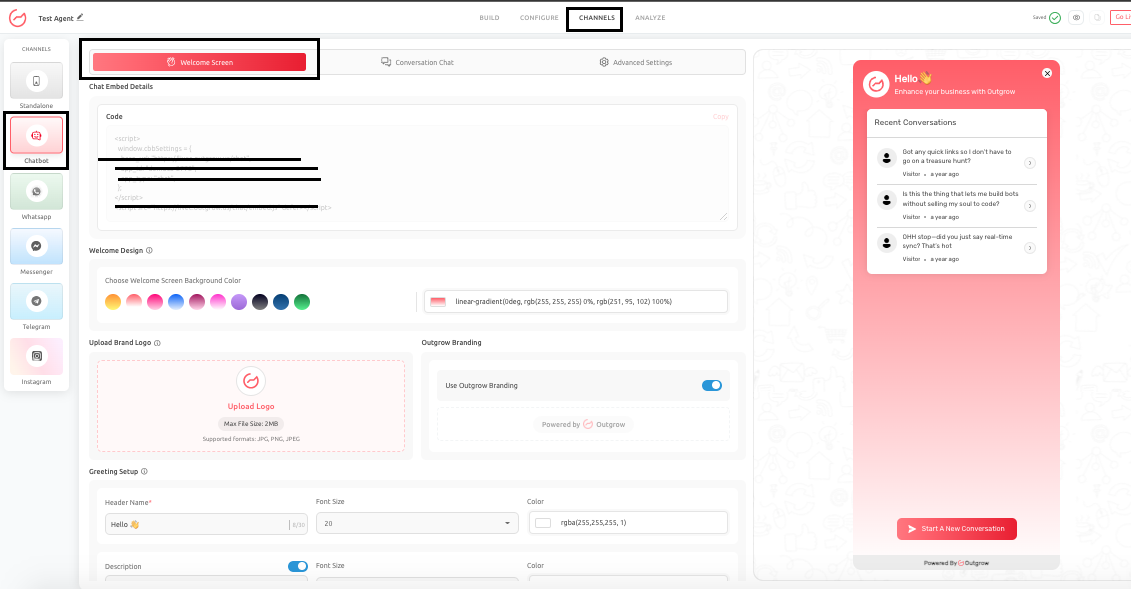Click visitor avatar on real-time sync conversation

coord(886,243)
